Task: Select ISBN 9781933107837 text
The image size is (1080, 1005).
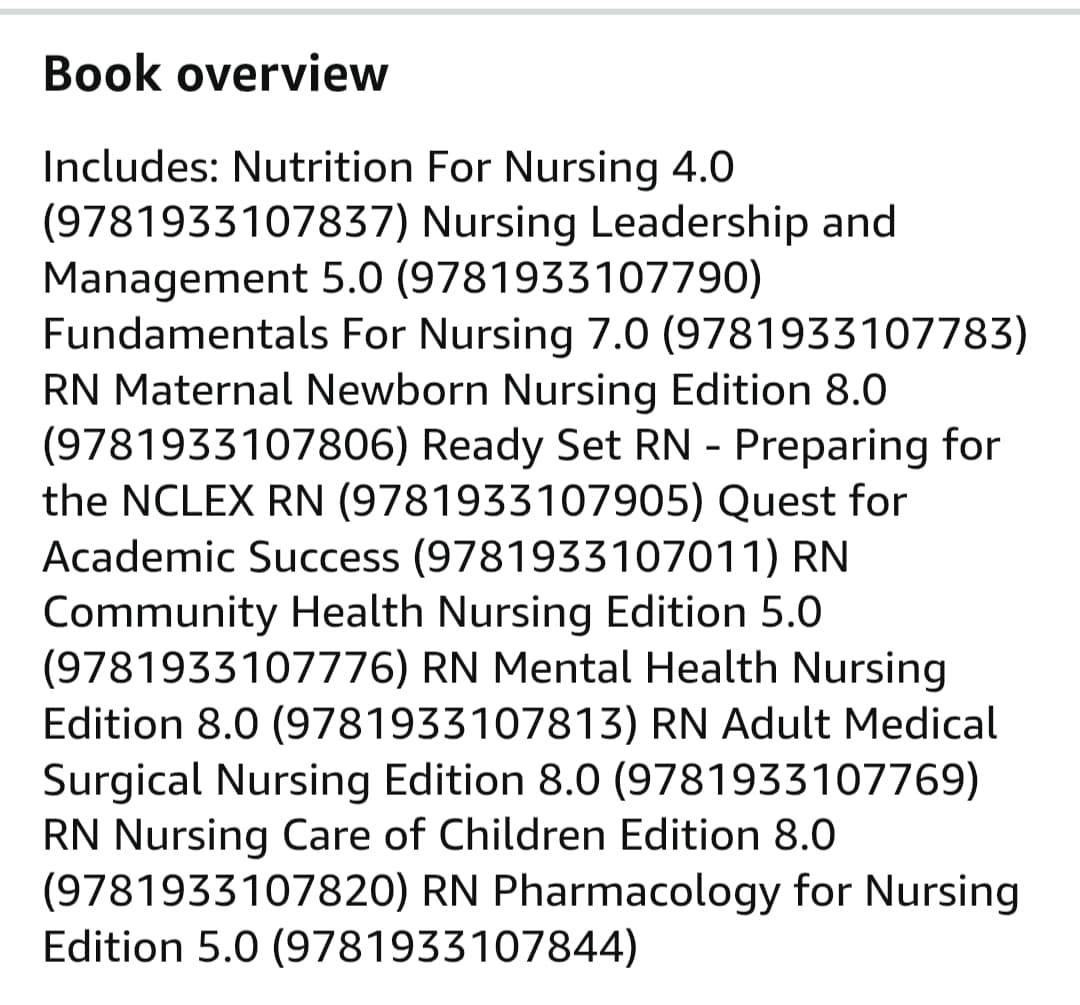Action: pyautogui.click(x=225, y=222)
